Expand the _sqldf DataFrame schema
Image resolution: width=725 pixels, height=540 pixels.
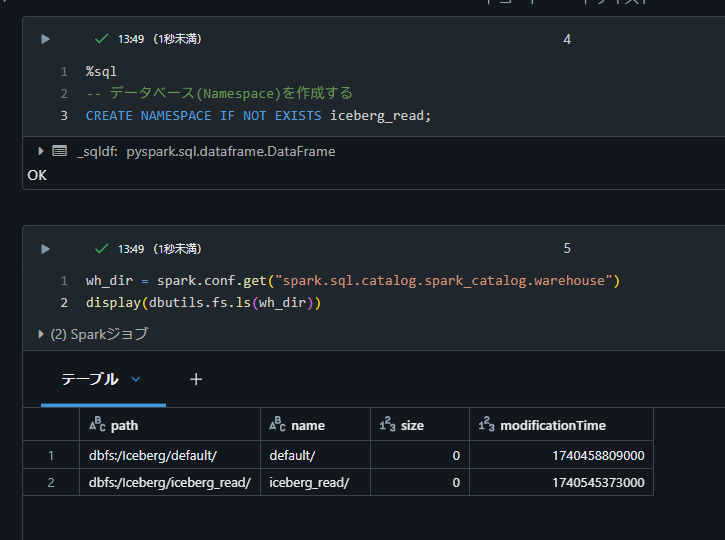click(41, 151)
